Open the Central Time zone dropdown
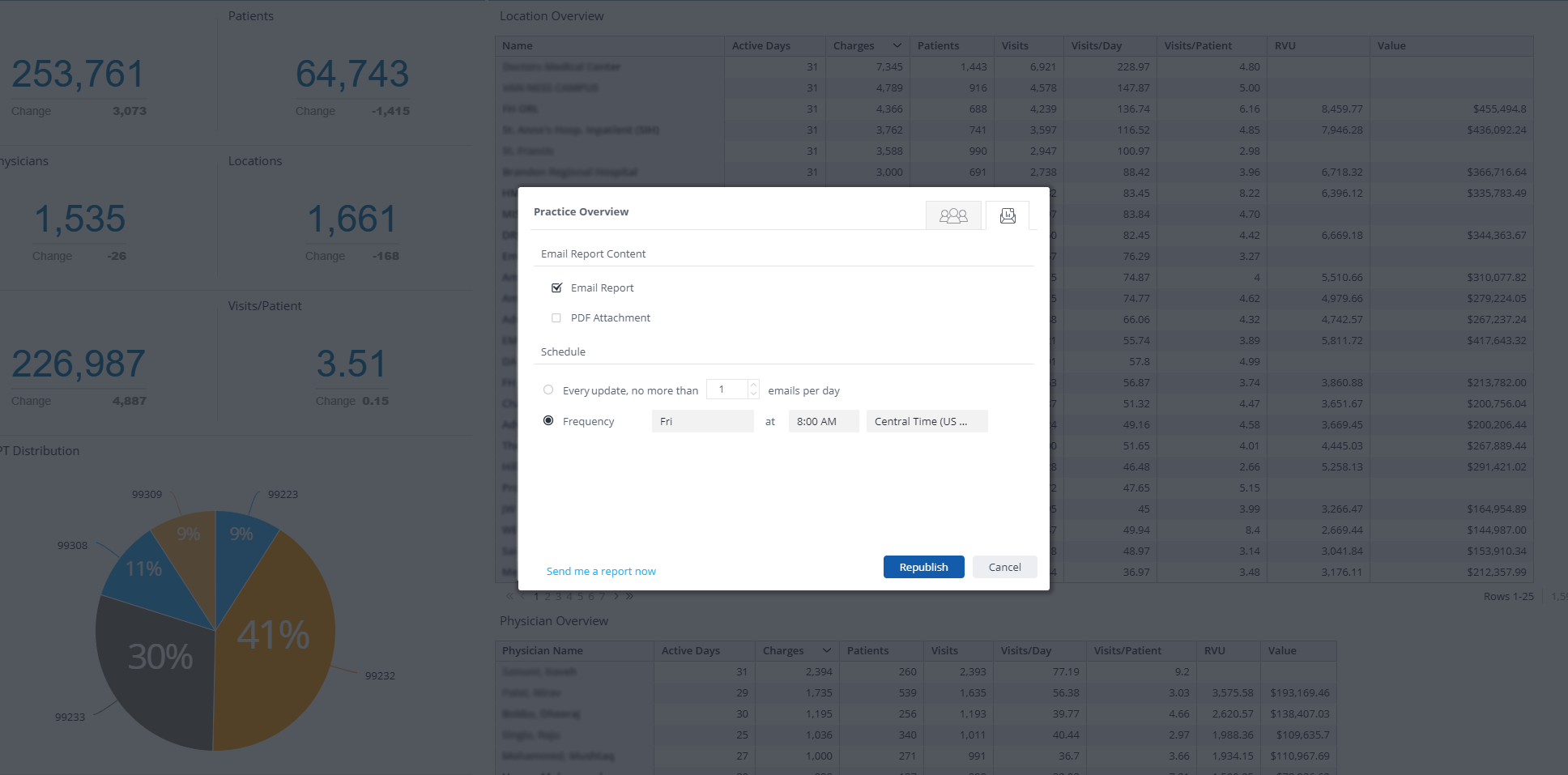 click(927, 421)
